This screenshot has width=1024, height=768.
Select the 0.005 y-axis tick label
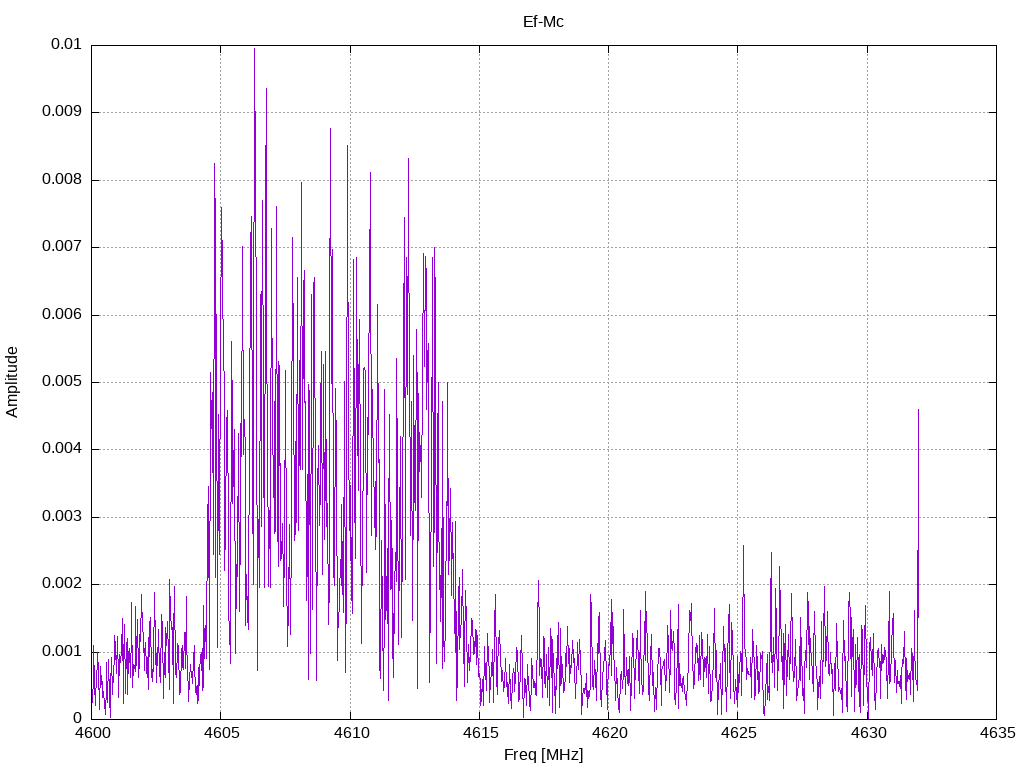point(62,382)
